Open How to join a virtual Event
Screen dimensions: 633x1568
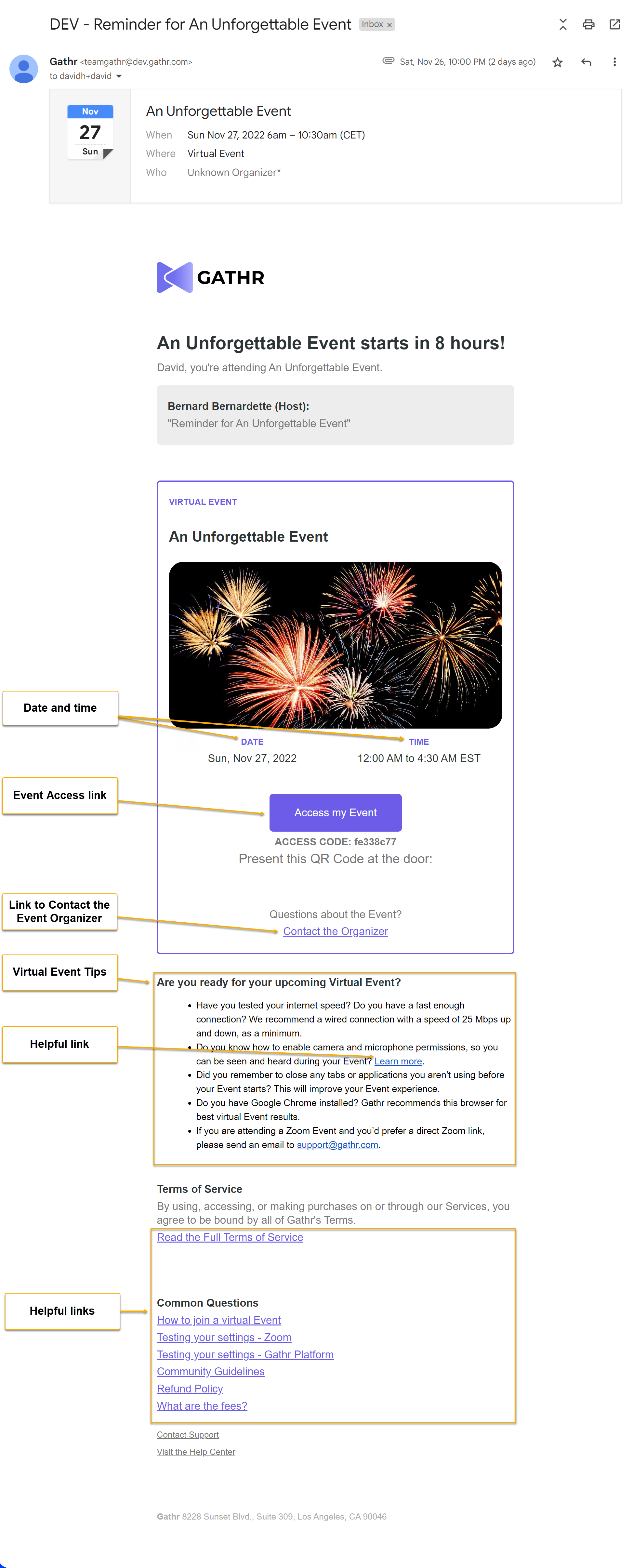[x=218, y=1320]
